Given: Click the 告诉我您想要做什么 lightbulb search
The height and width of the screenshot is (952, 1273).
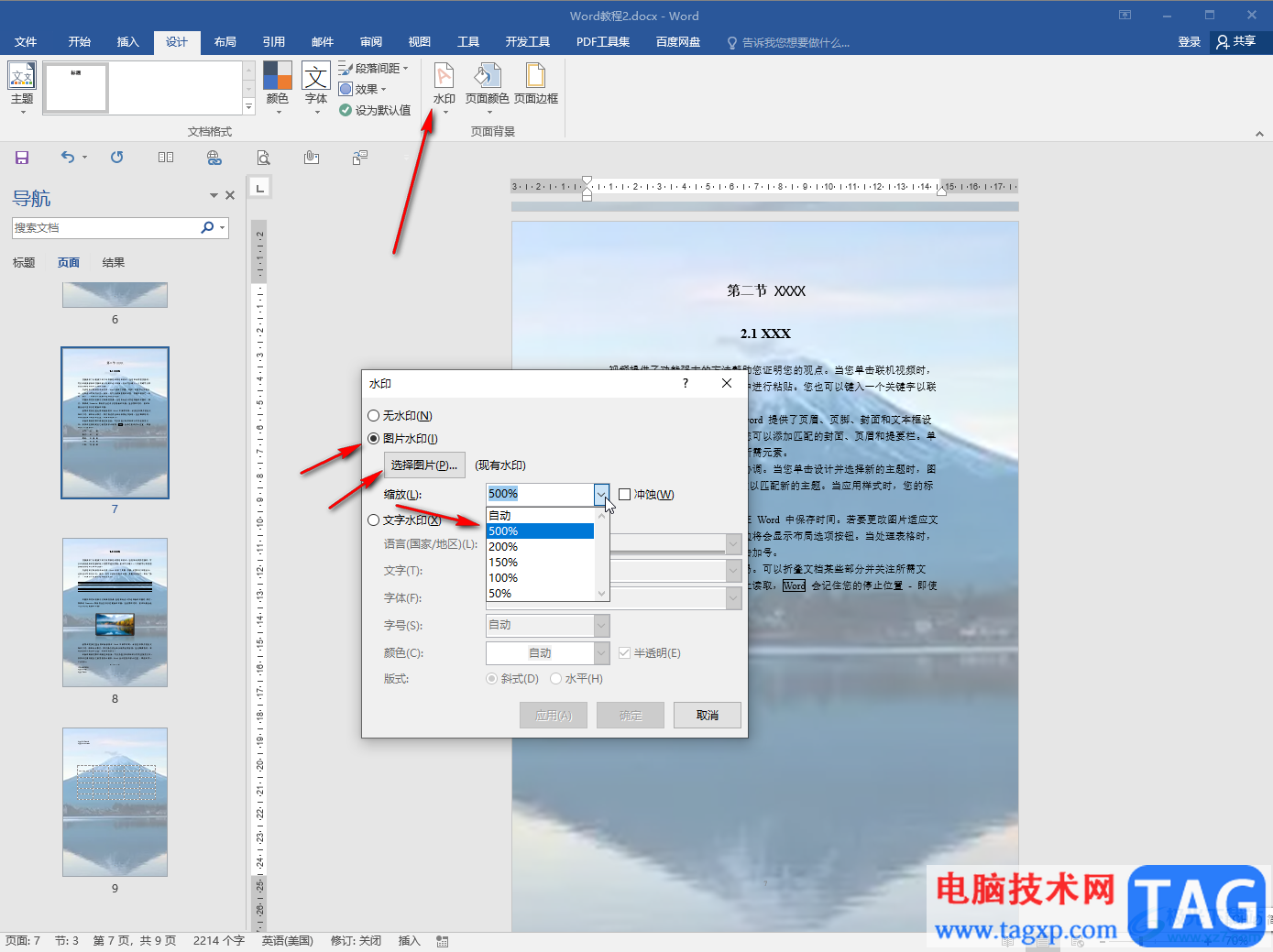Looking at the screenshot, I should (x=788, y=42).
